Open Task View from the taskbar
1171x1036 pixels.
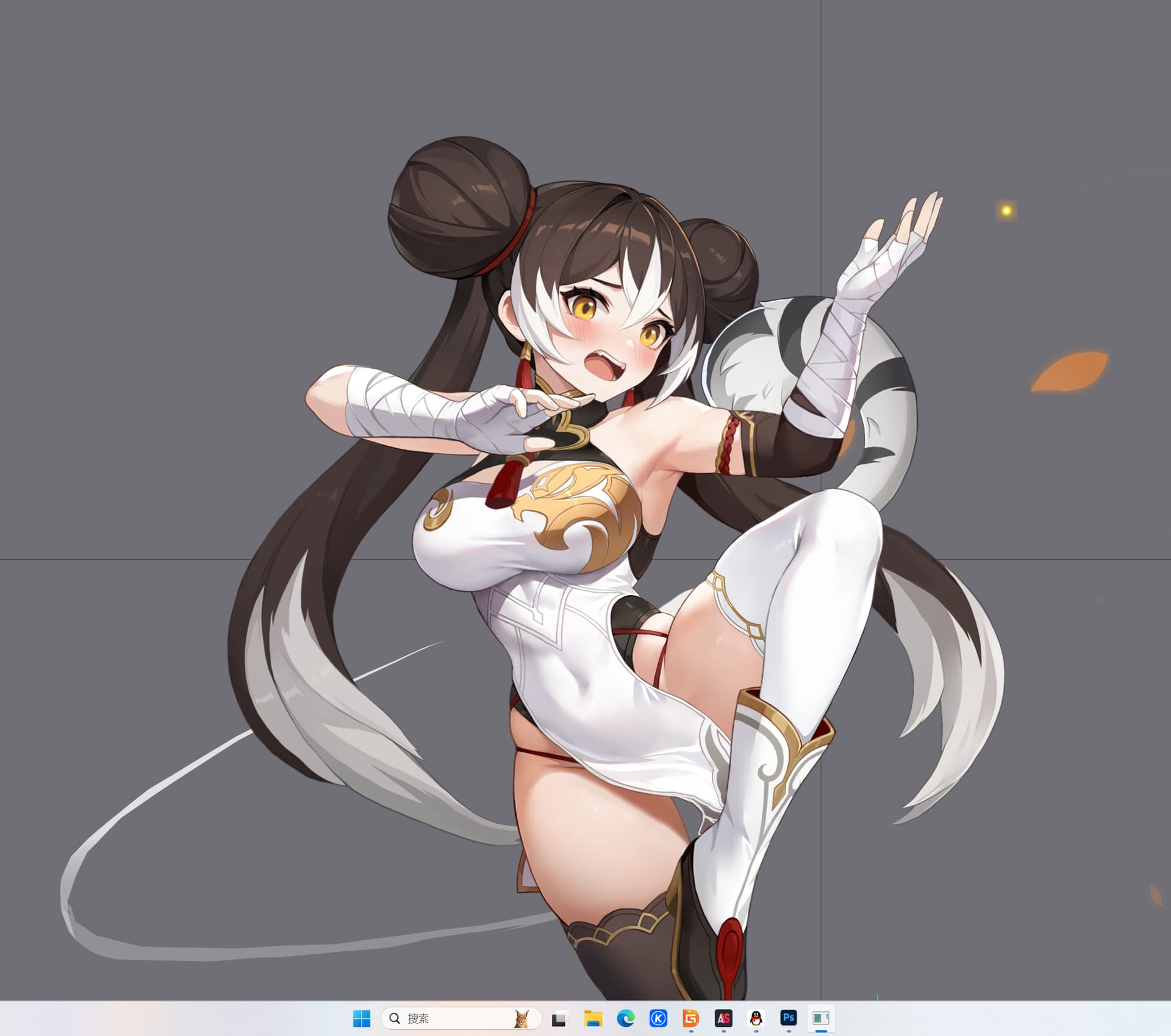559,1018
